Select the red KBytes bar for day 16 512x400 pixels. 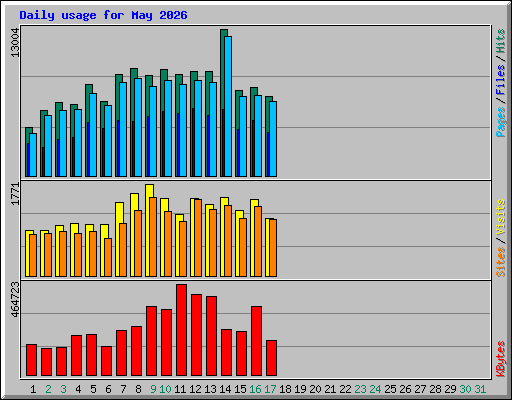coord(256,341)
